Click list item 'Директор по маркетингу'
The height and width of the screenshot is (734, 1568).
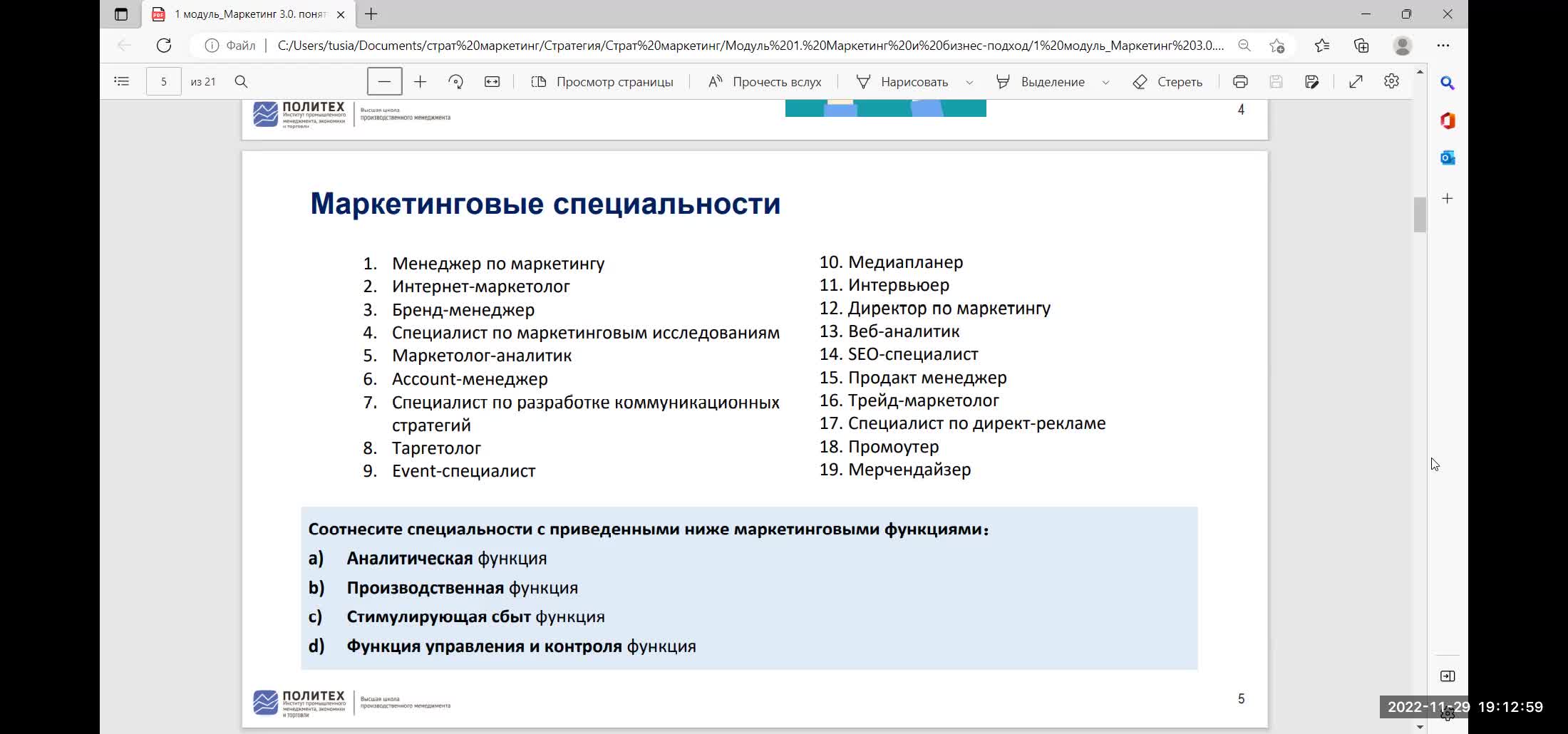(949, 309)
